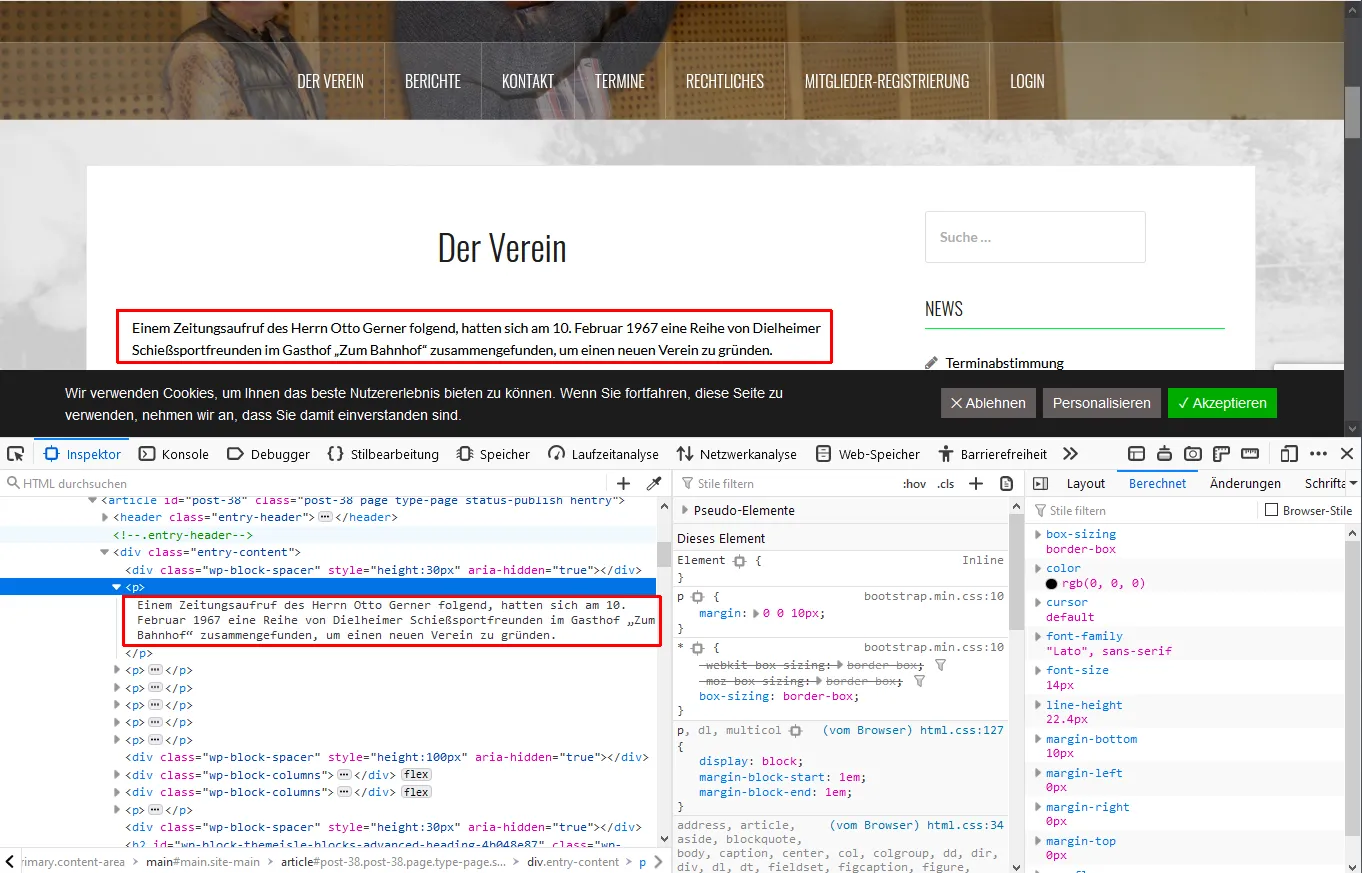
Task: Accept cookies with the Akzeptieren button
Action: tap(1222, 403)
